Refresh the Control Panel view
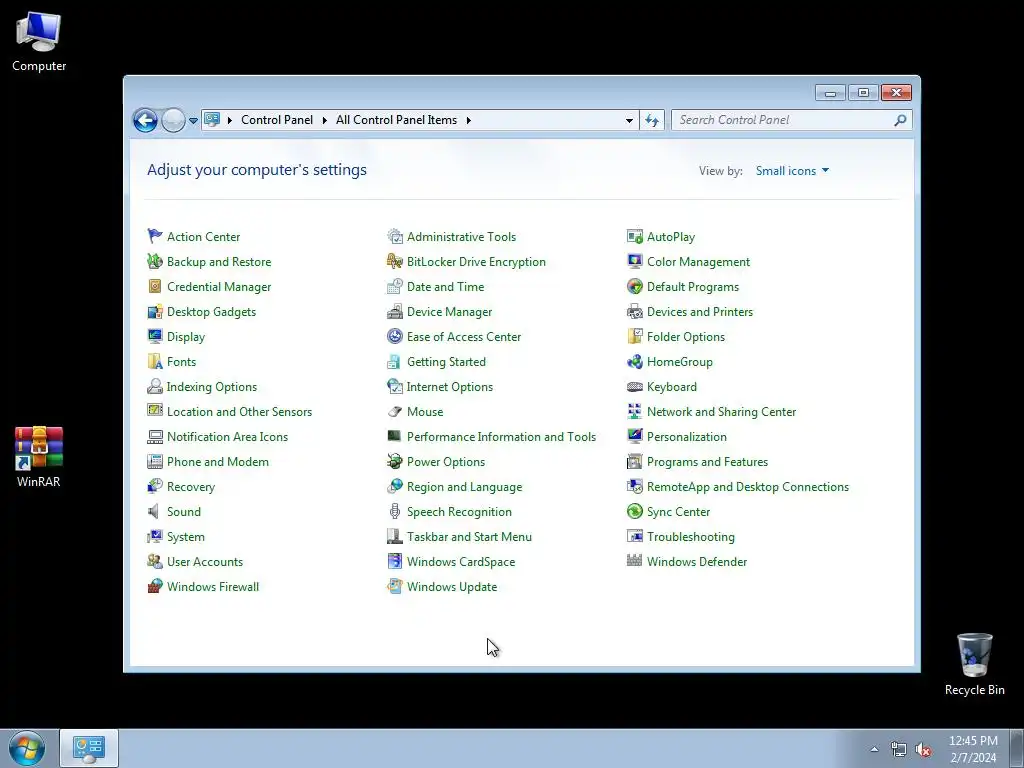Screen dimensions: 1024x768 652,120
